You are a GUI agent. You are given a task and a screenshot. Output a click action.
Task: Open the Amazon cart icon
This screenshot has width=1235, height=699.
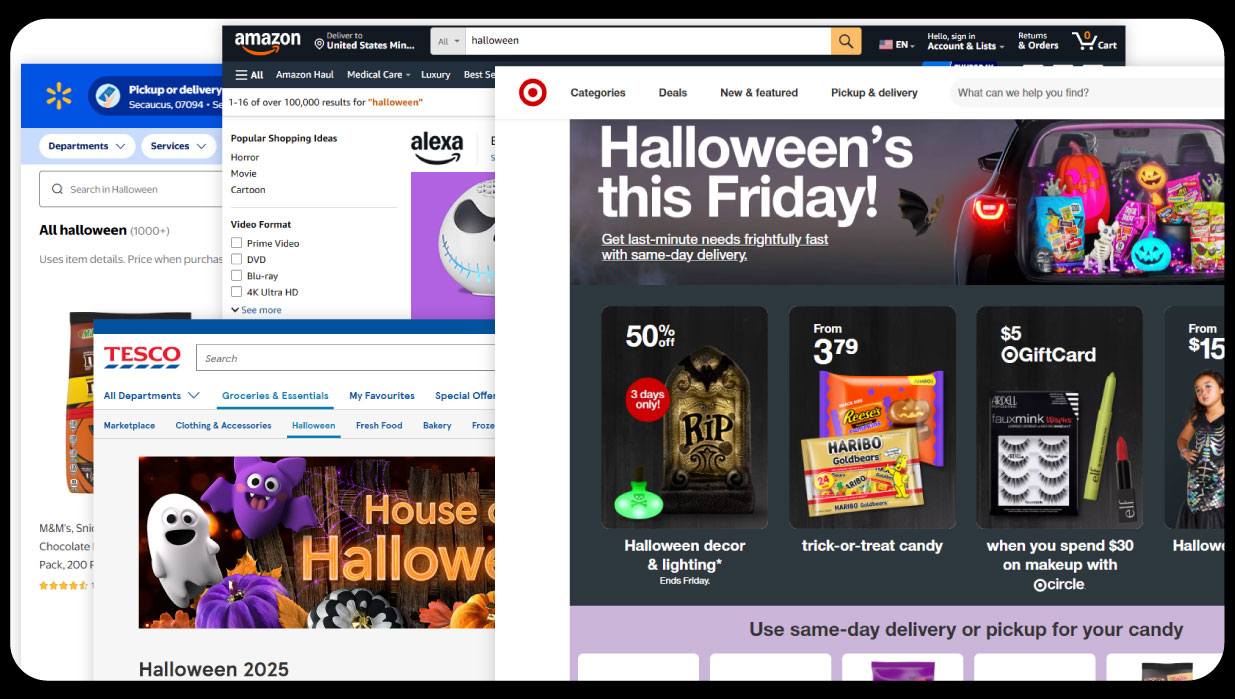click(1094, 41)
